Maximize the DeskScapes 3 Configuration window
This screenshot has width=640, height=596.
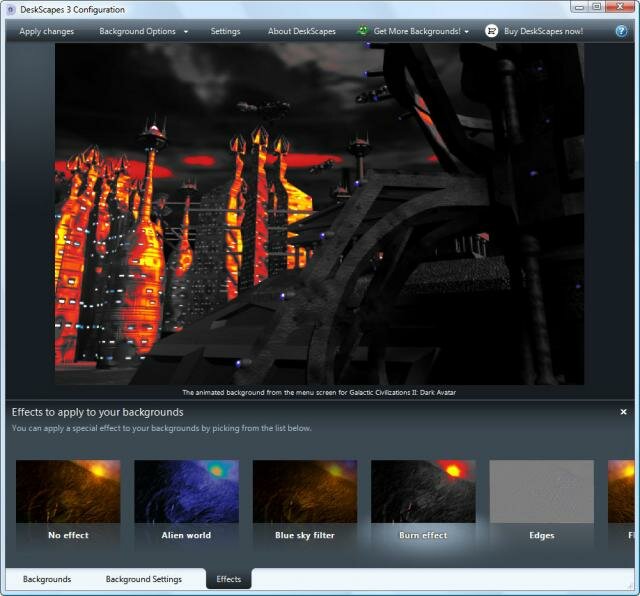click(x=597, y=7)
